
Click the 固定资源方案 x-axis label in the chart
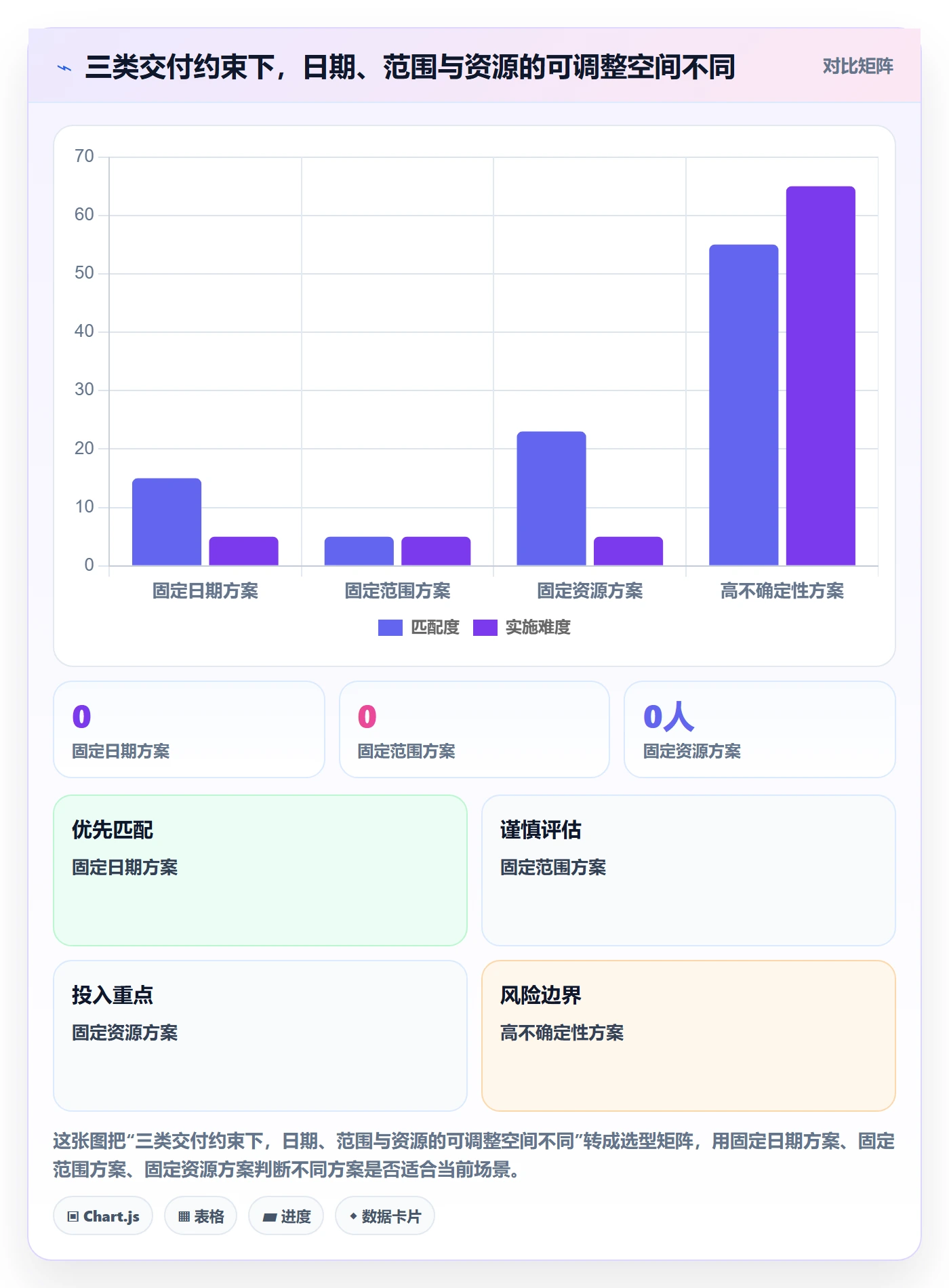point(590,591)
